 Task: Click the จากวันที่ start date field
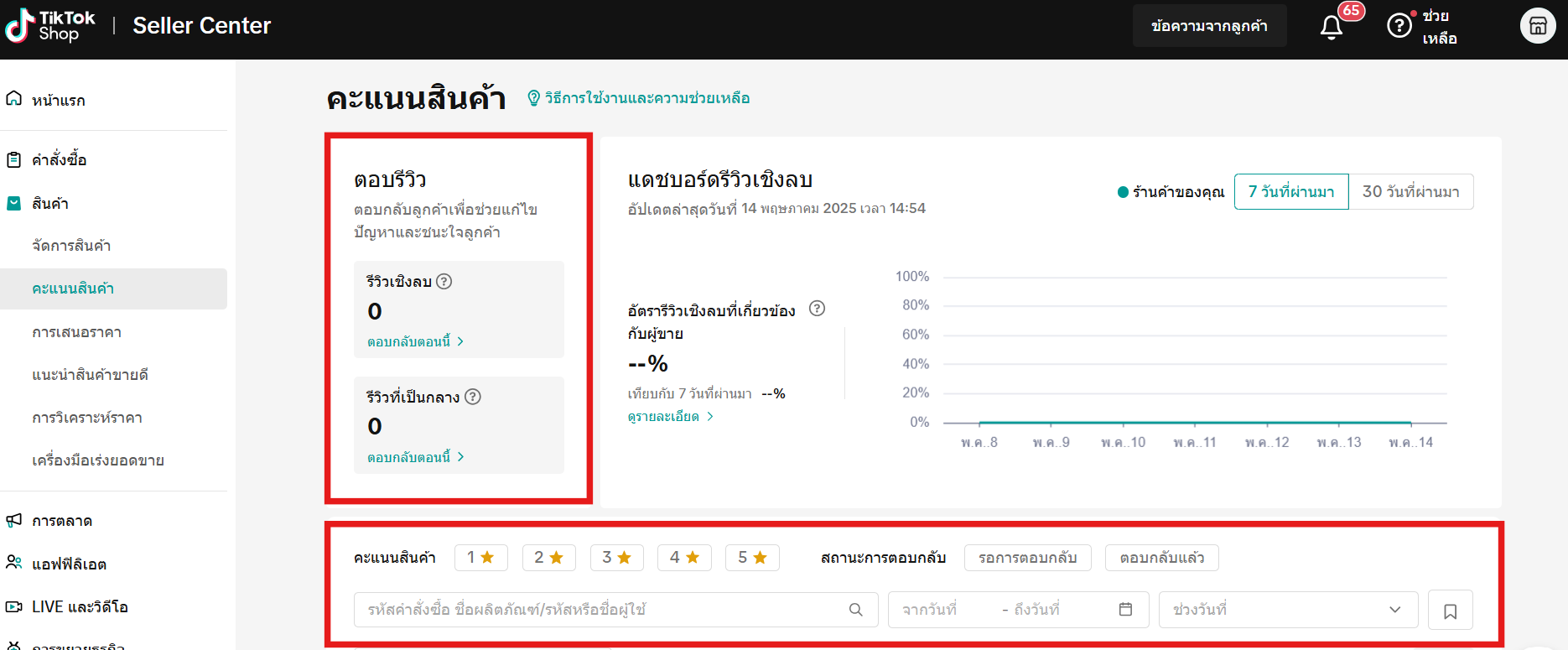click(x=930, y=610)
